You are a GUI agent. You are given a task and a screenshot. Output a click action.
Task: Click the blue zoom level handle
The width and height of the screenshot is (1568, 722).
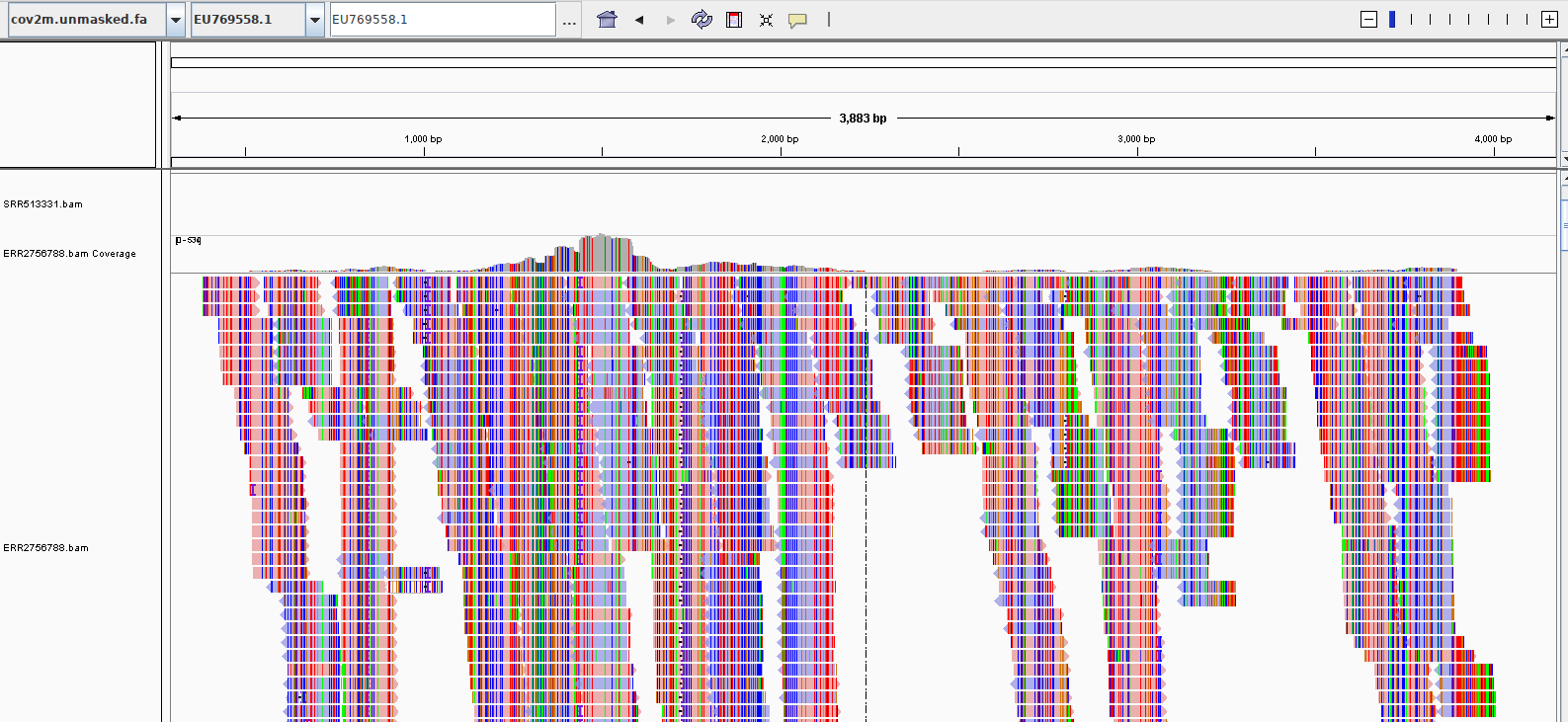(1392, 19)
